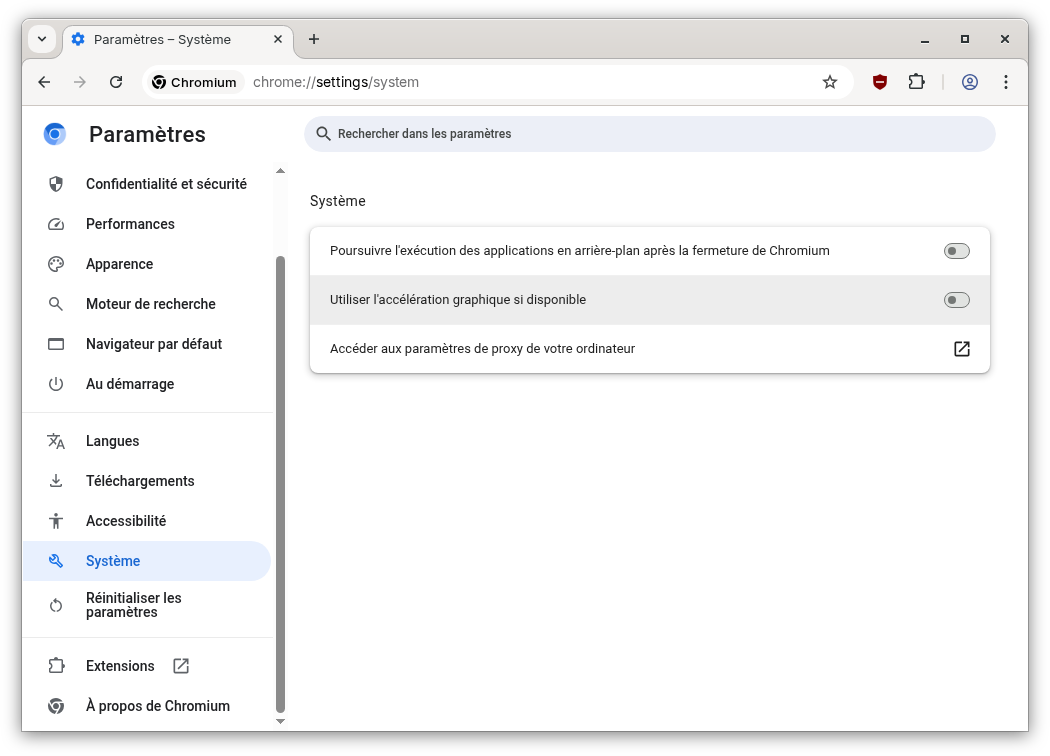1050x756 pixels.
Task: Open proxy settings external link icon
Action: 961,349
